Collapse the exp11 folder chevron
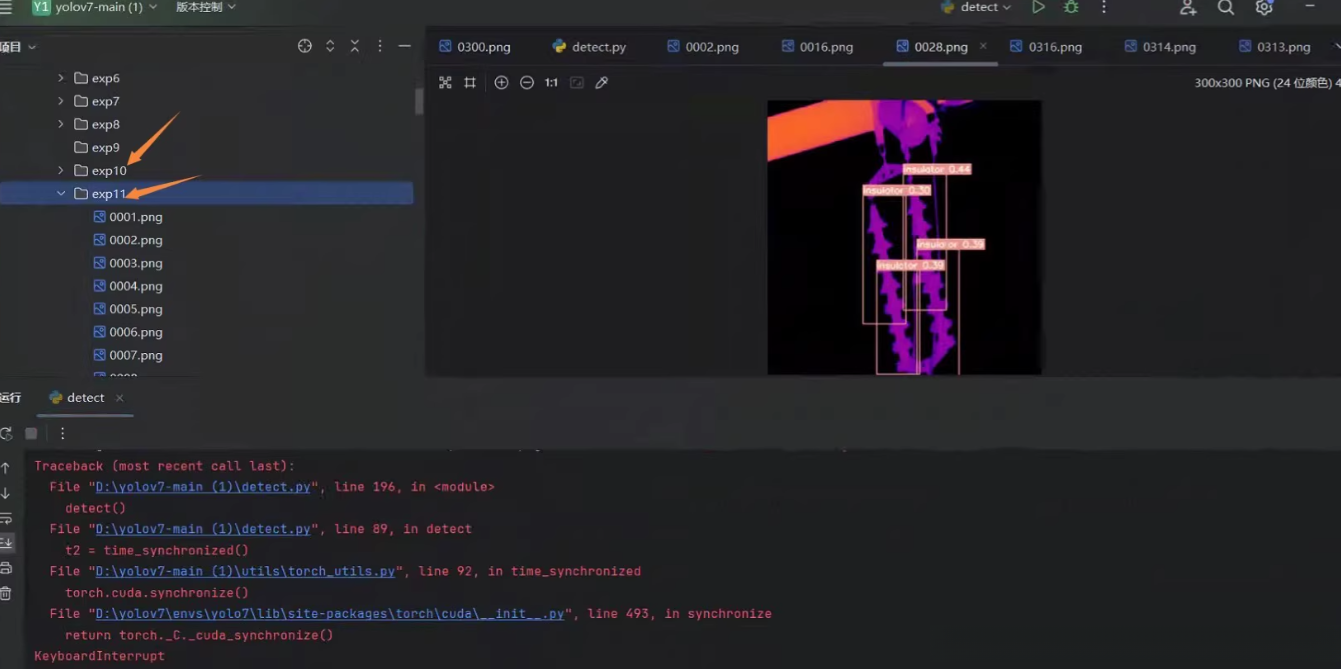1341x669 pixels. pyautogui.click(x=61, y=193)
